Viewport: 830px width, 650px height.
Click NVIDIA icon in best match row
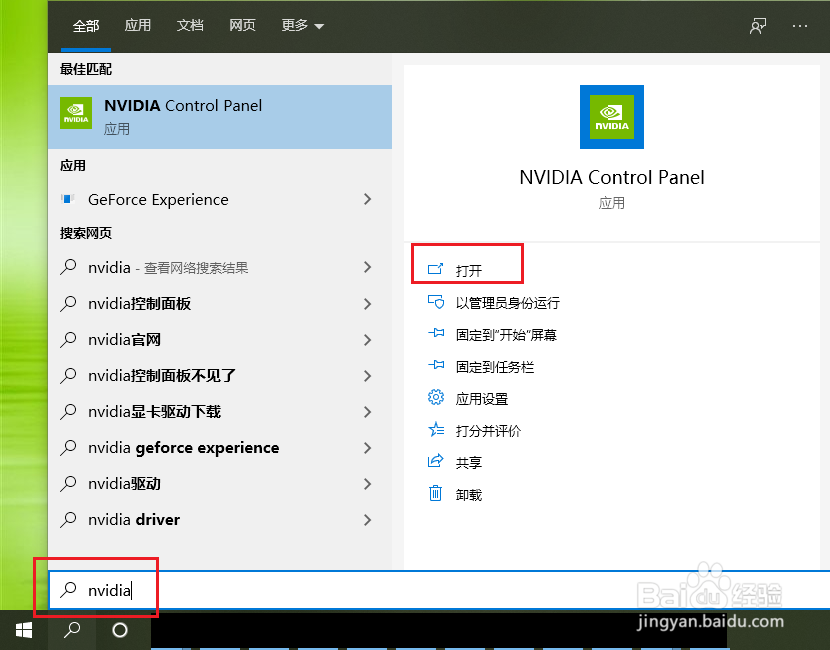(76, 113)
